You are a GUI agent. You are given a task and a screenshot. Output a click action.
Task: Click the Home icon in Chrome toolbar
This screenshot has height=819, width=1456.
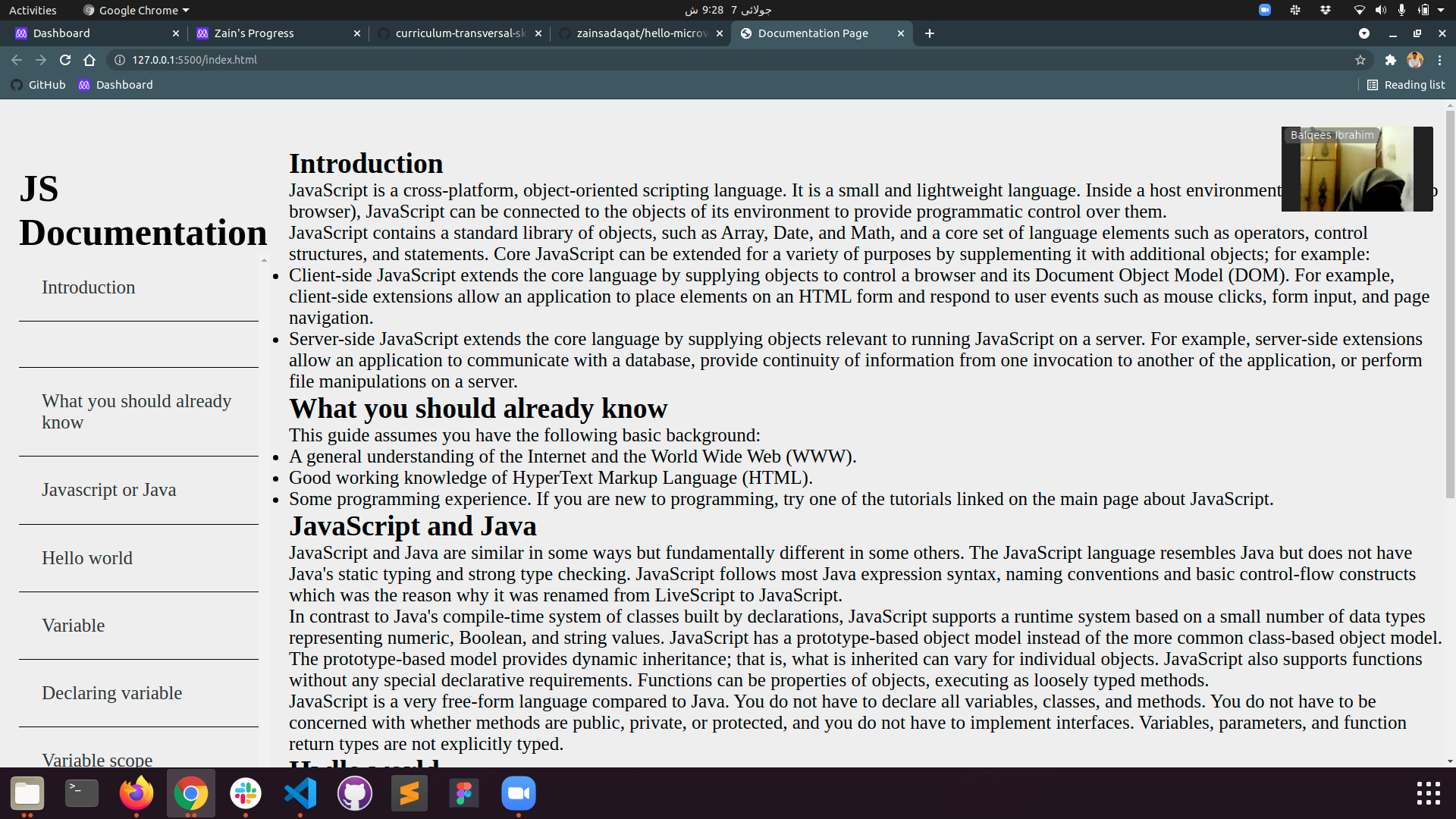click(89, 60)
